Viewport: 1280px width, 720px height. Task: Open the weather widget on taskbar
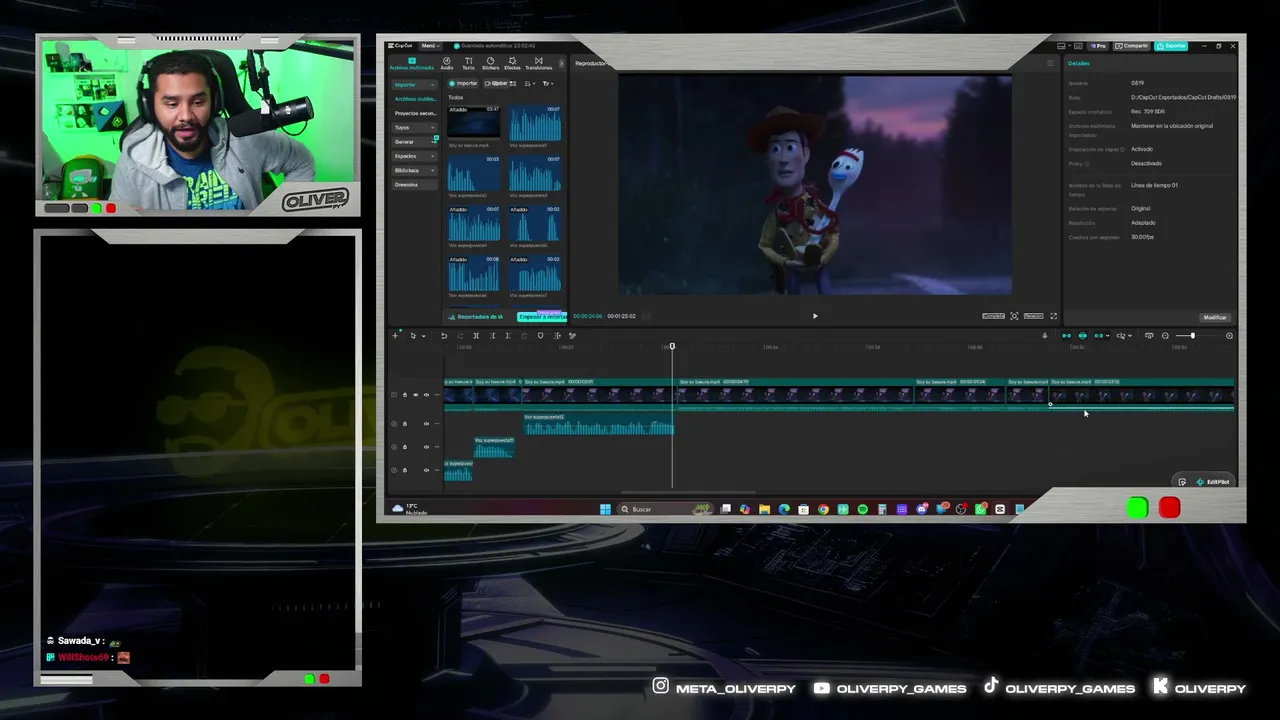click(x=410, y=509)
